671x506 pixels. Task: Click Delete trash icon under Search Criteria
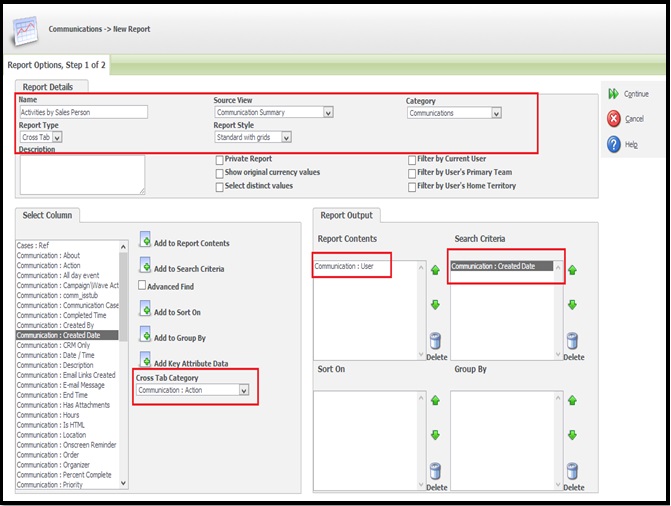click(573, 341)
